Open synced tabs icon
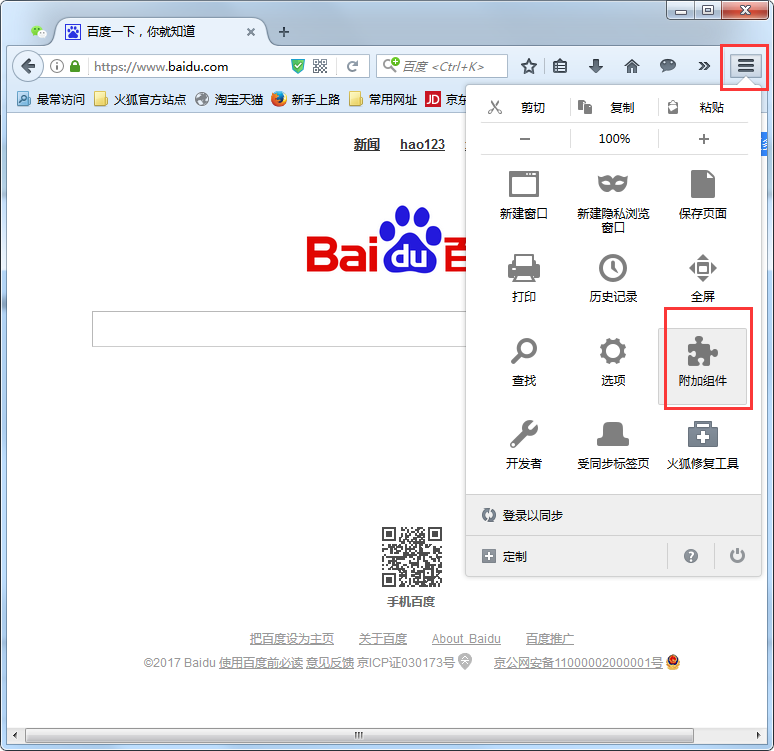Viewport: 774px width, 751px height. (x=613, y=434)
